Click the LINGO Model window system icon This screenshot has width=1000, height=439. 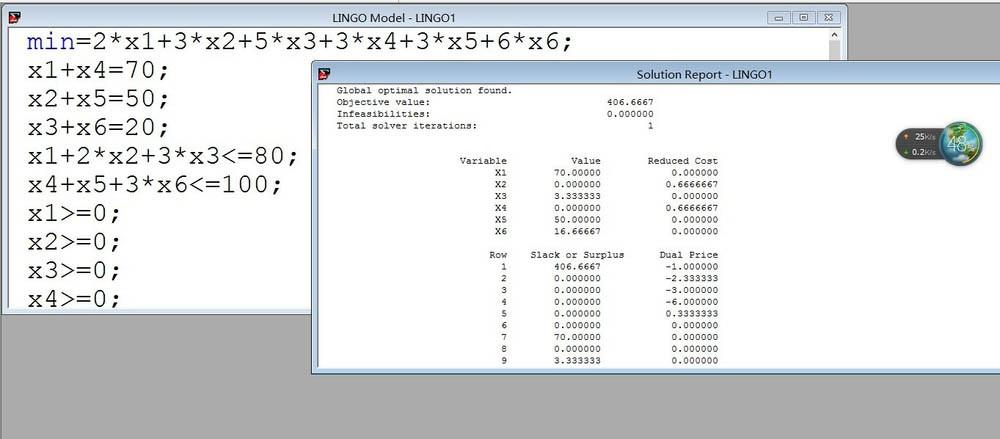pyautogui.click(x=13, y=17)
